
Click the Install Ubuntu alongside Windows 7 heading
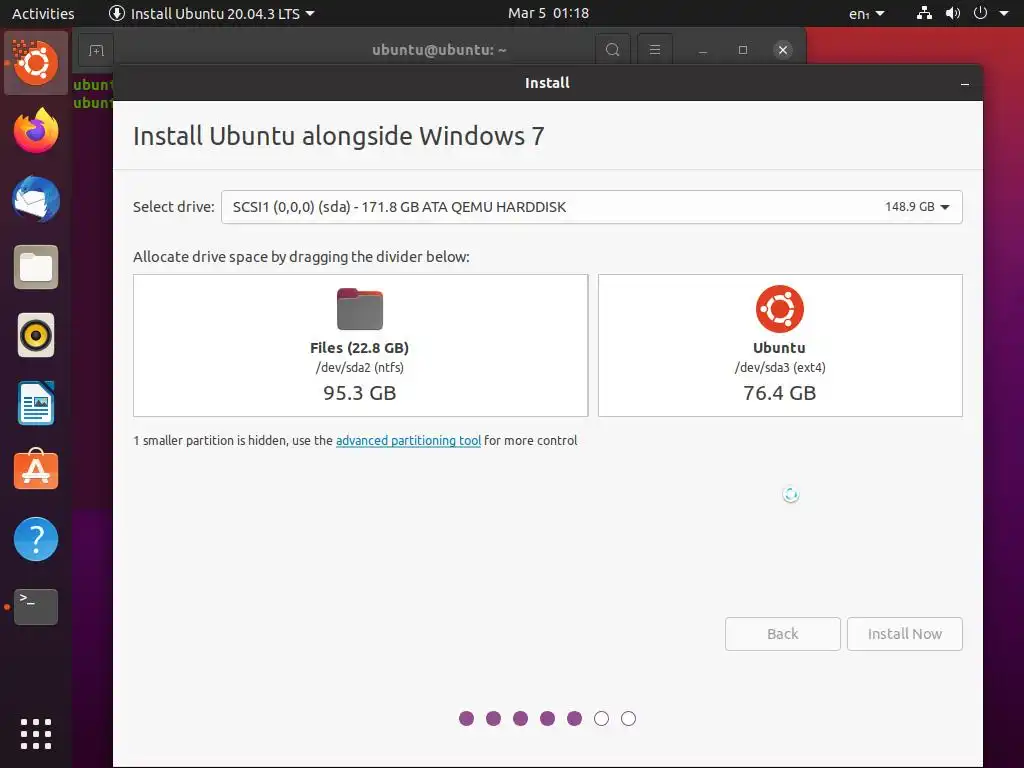[338, 136]
